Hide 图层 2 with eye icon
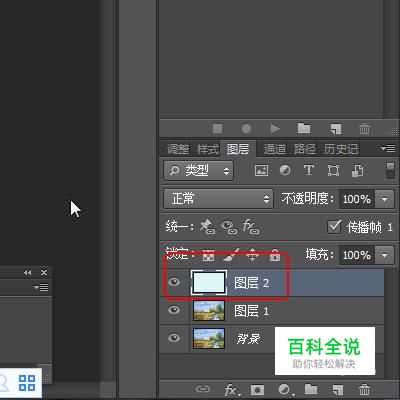Screen dimensions: 400x400 point(174,282)
